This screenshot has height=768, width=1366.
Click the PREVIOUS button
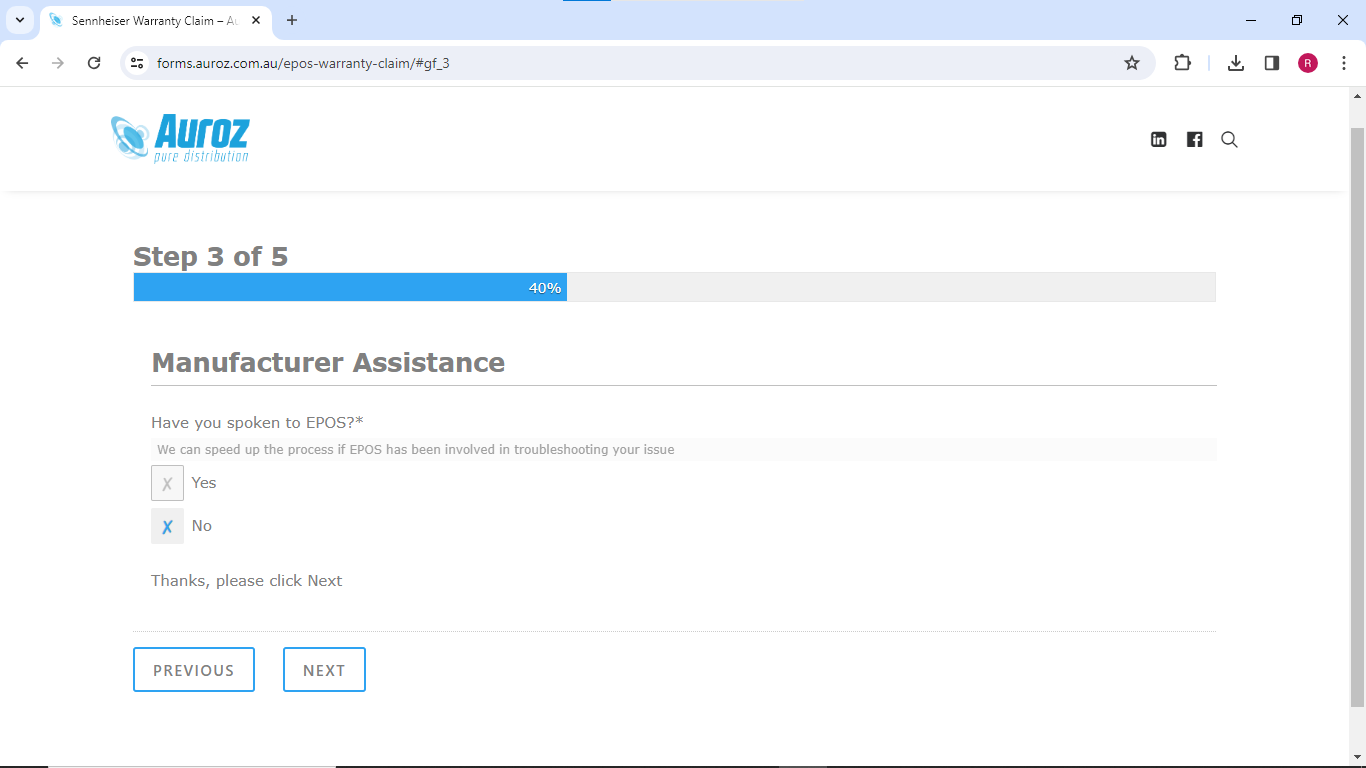pyautogui.click(x=194, y=670)
